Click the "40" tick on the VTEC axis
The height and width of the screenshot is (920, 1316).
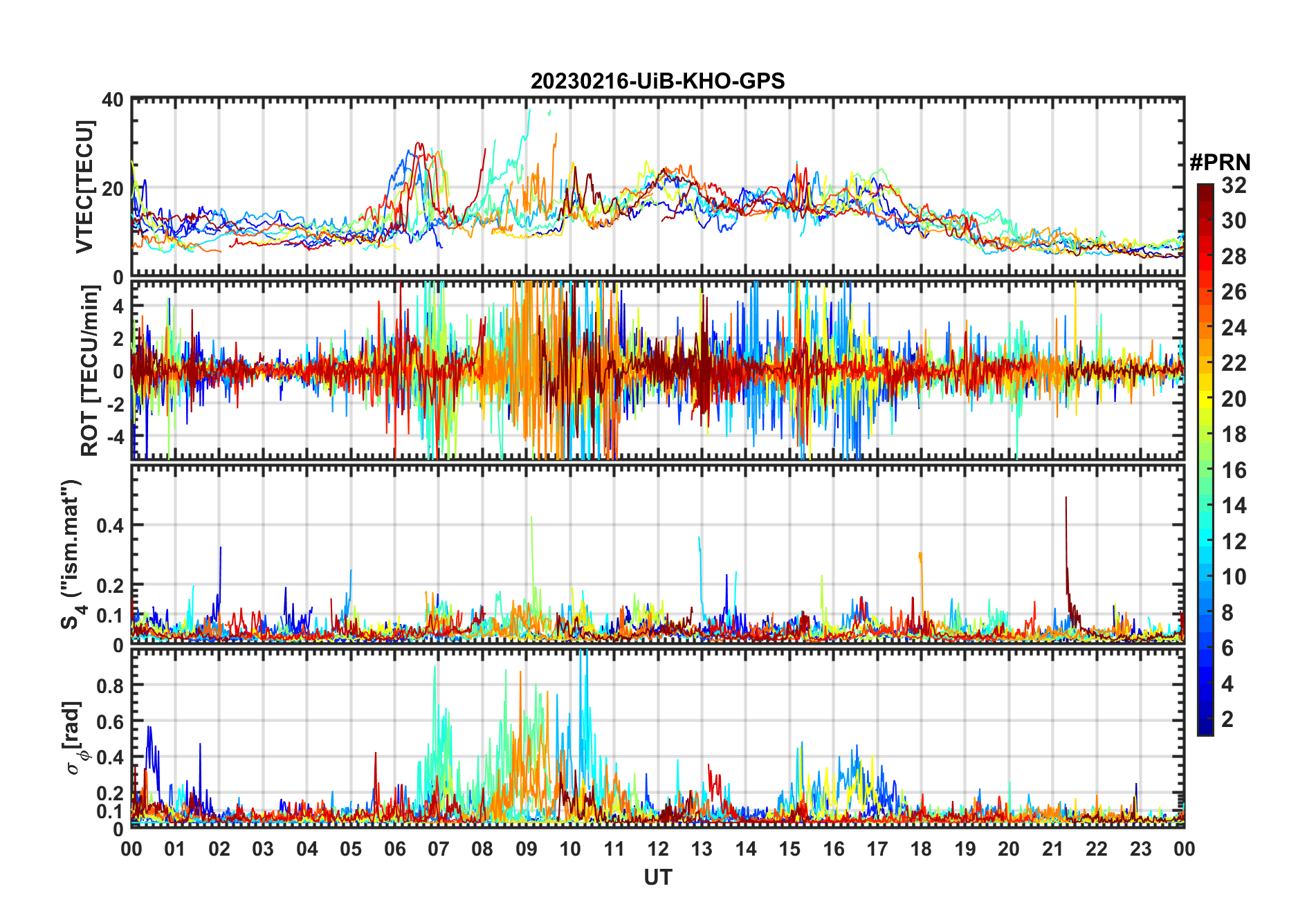(113, 100)
